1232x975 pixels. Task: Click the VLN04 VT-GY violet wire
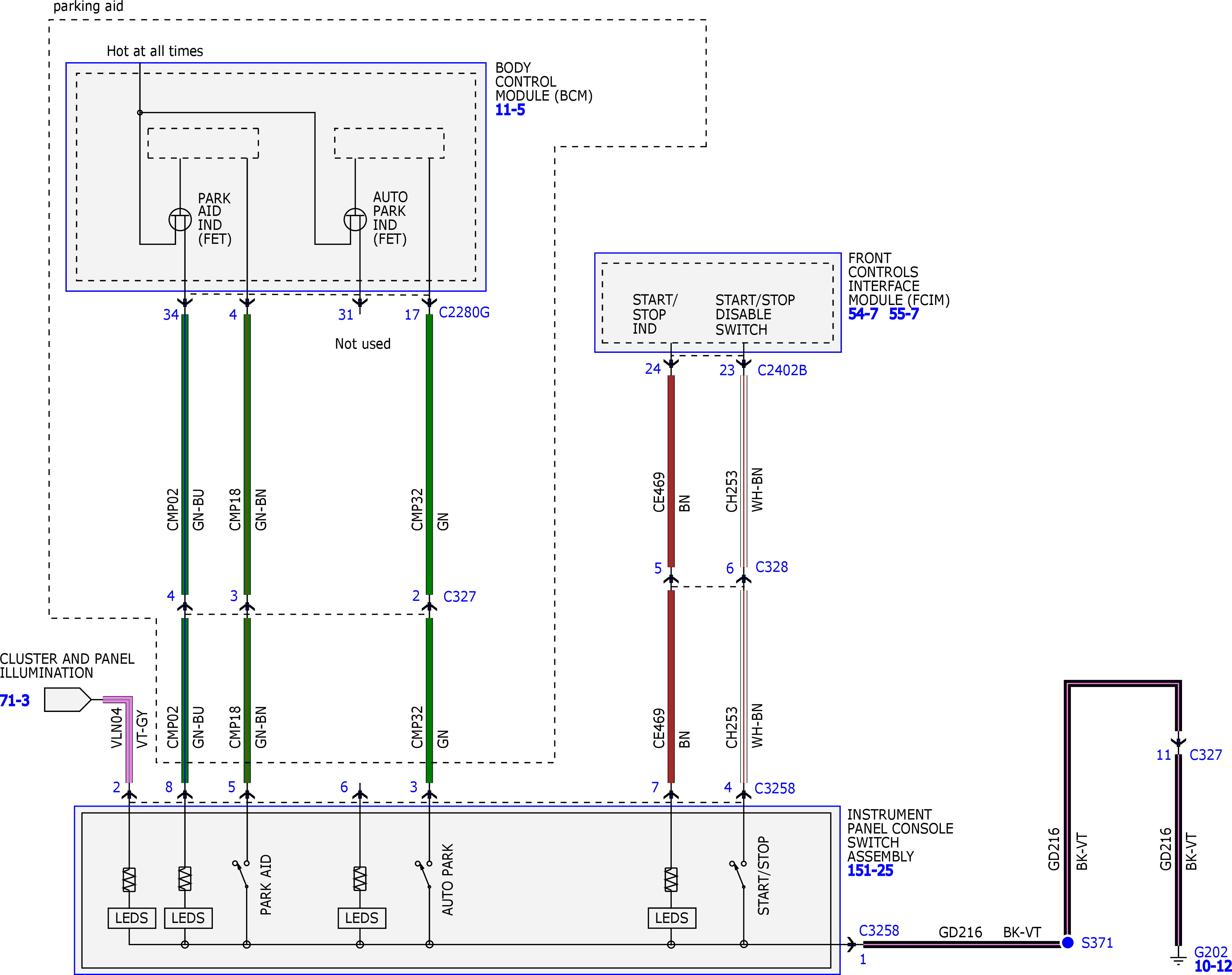point(129,742)
